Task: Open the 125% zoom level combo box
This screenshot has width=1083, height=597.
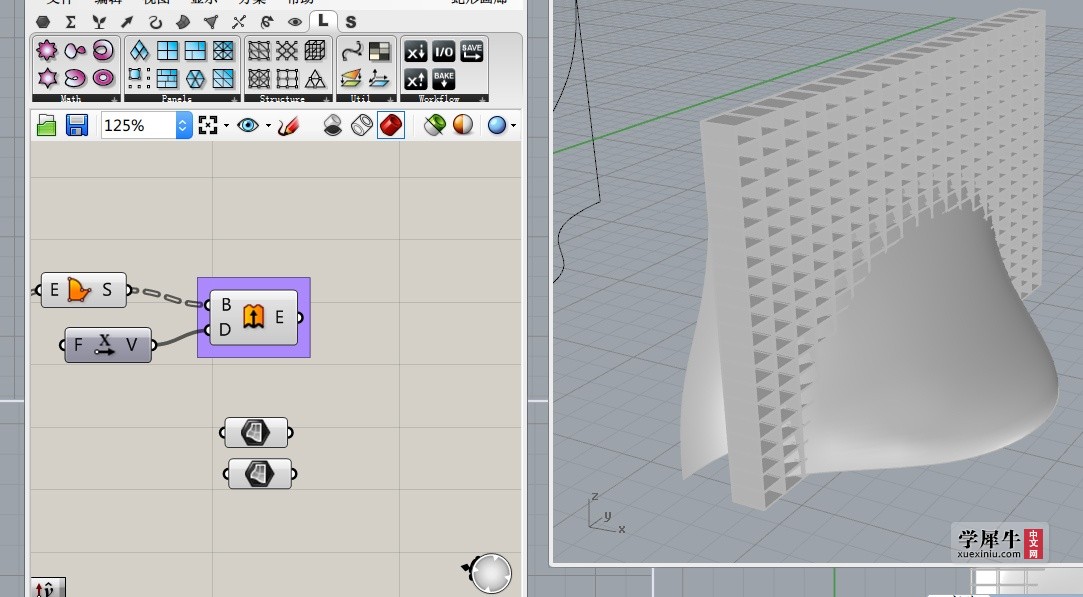Action: point(146,126)
